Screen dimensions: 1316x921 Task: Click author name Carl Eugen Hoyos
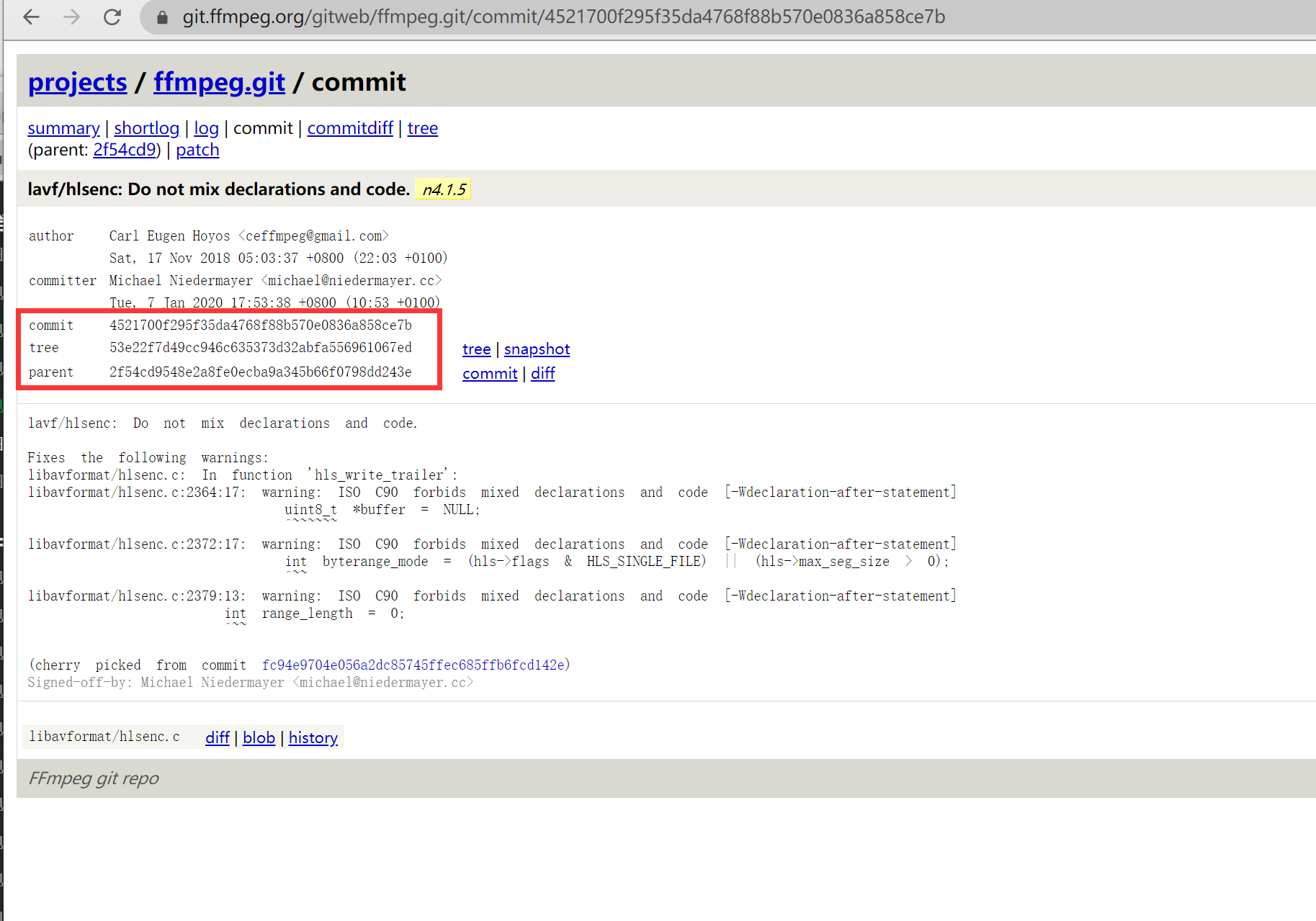pyautogui.click(x=170, y=236)
